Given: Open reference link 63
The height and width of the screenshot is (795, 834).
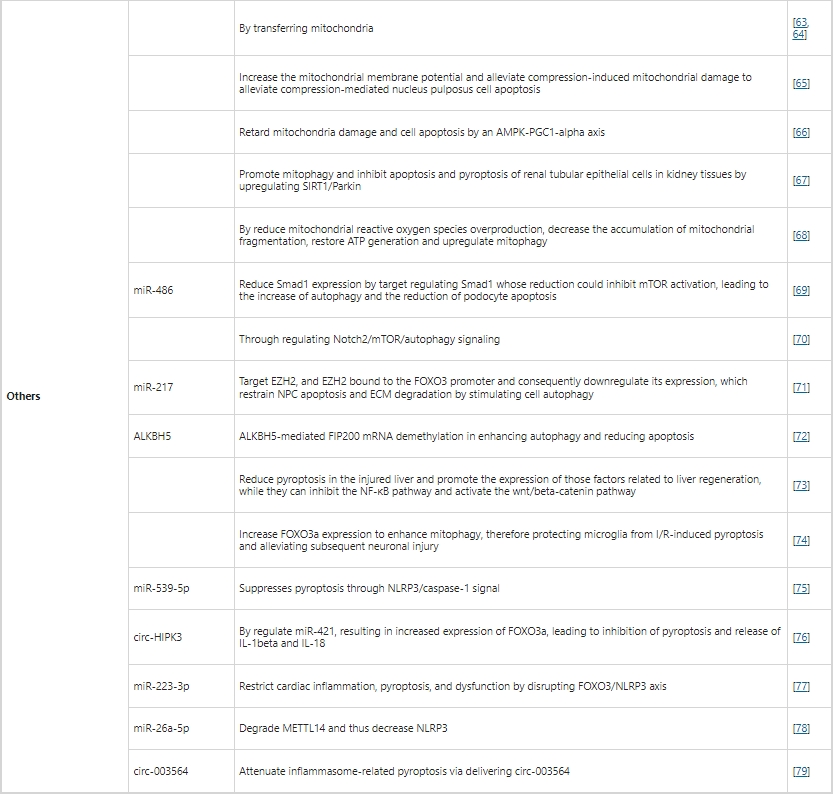Looking at the screenshot, I should click(800, 22).
